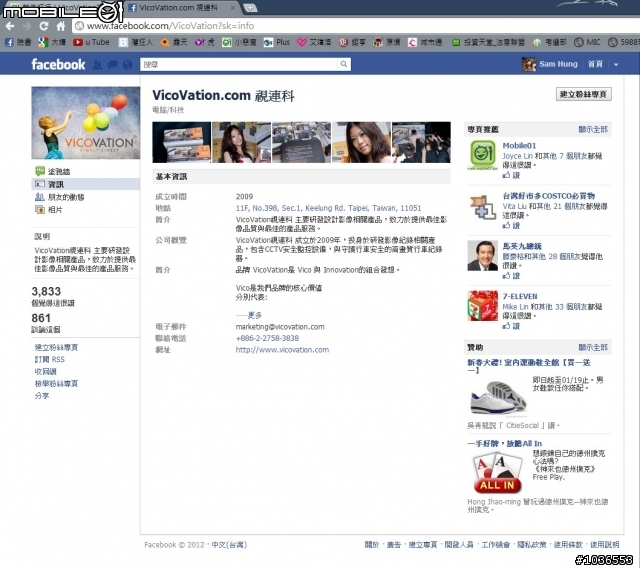Viewport: 640px width, 568px height.
Task: Open the Facebook bookmark icon in the bookmarks bar
Action: pos(9,42)
